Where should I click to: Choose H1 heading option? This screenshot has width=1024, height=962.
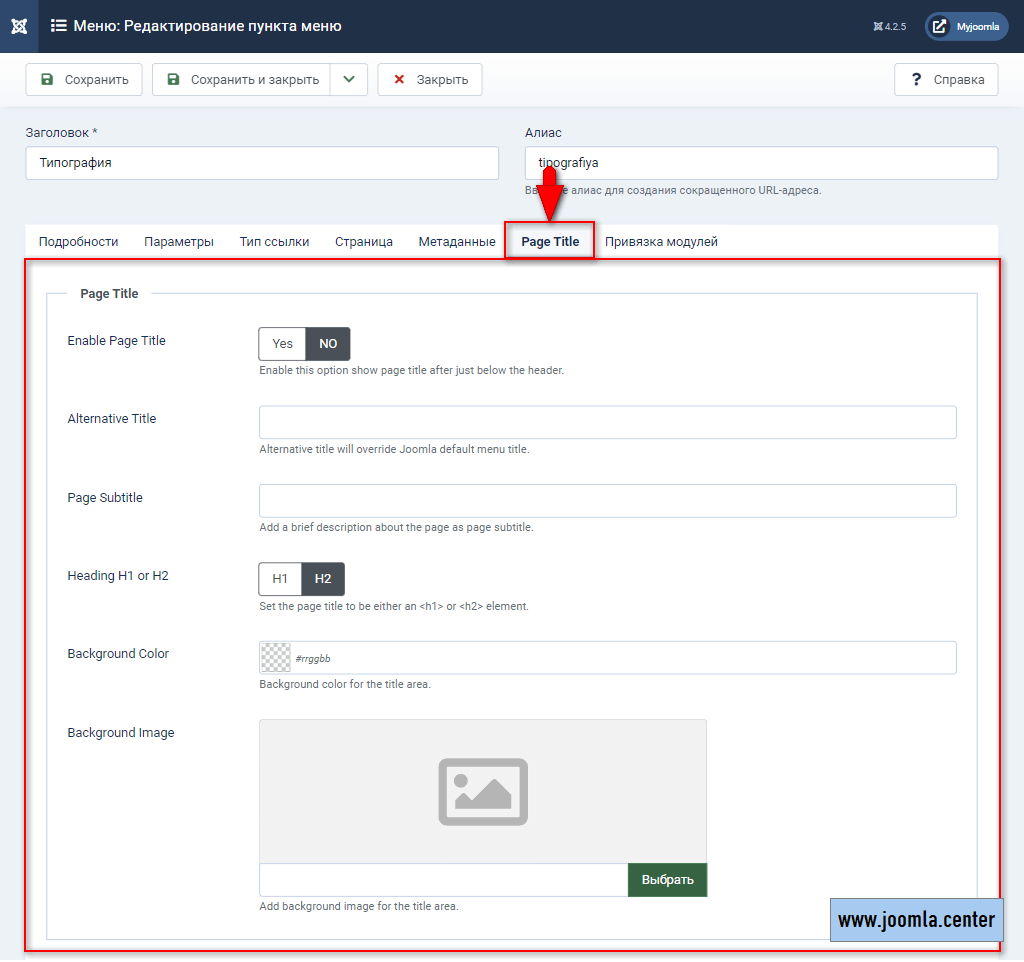[x=280, y=579]
